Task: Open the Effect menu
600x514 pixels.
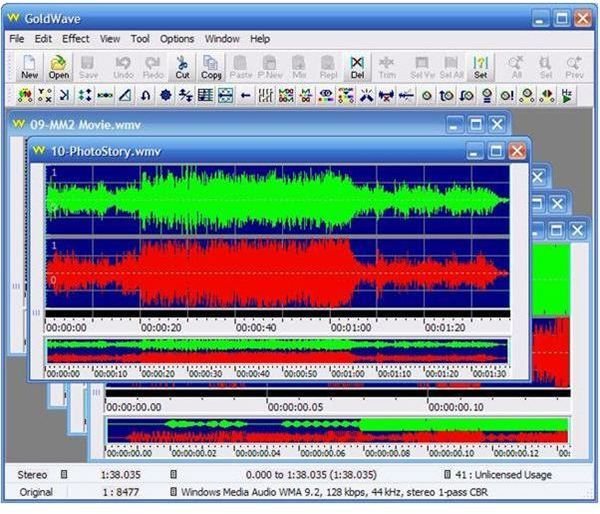Action: (x=75, y=39)
